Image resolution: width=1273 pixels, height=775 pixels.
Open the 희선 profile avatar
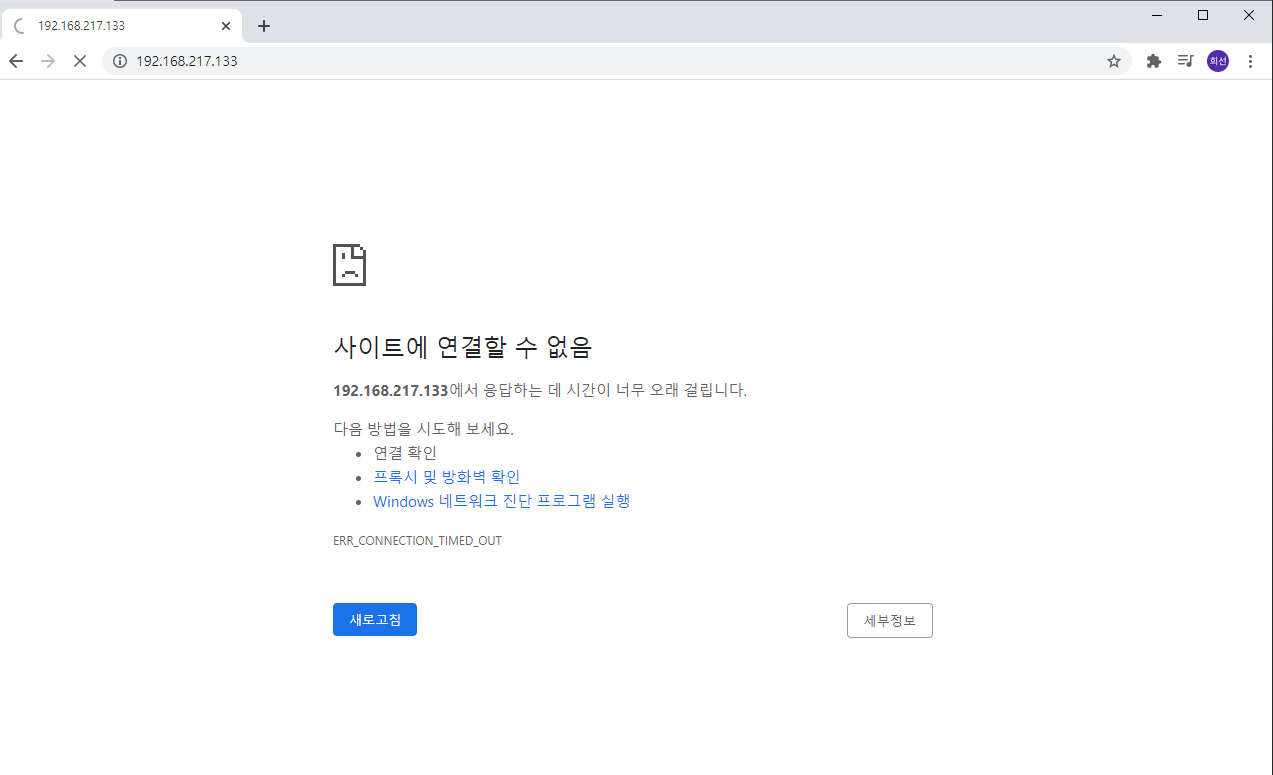click(1217, 61)
